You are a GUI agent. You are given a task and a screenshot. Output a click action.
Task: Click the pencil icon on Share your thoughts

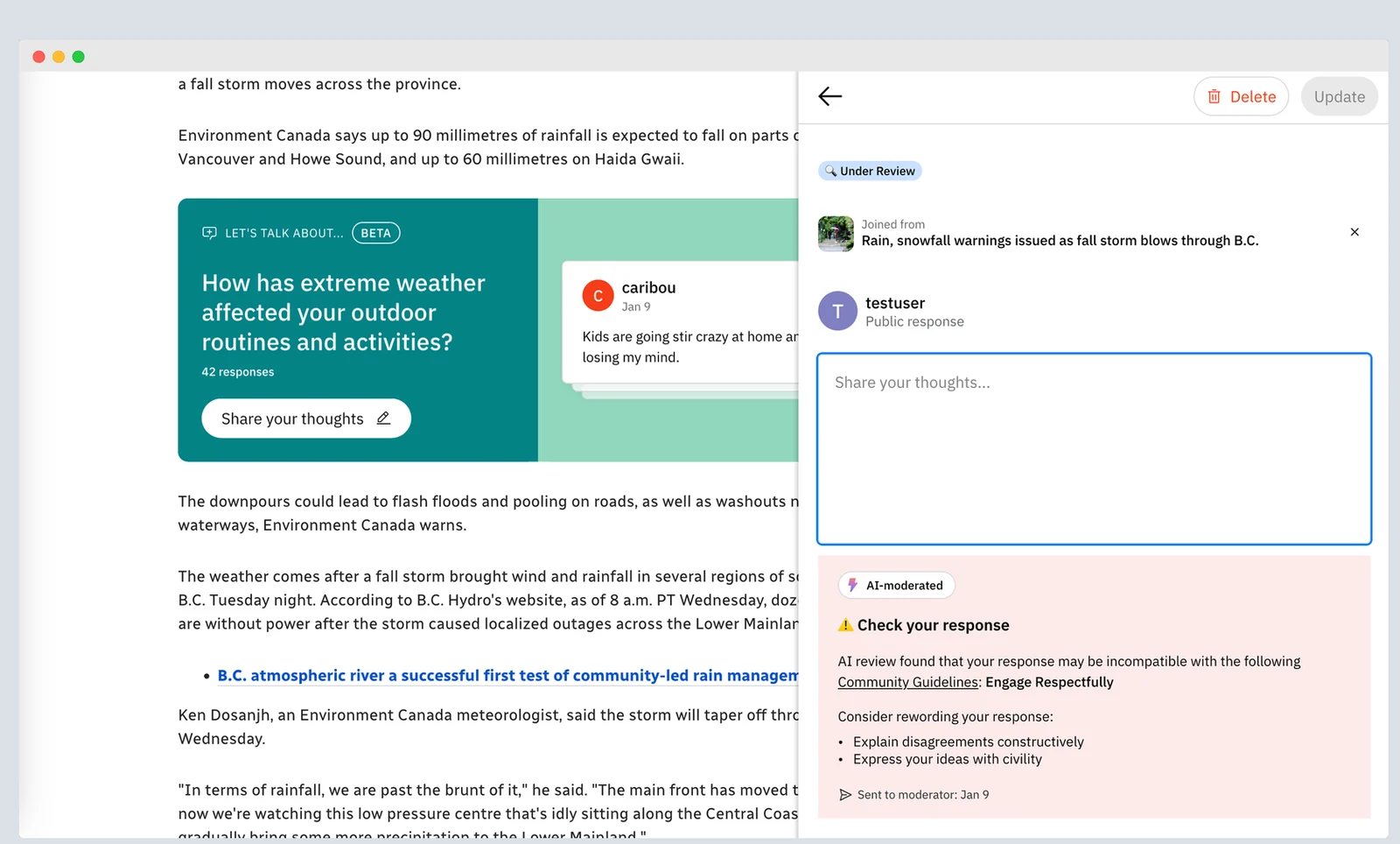click(383, 418)
